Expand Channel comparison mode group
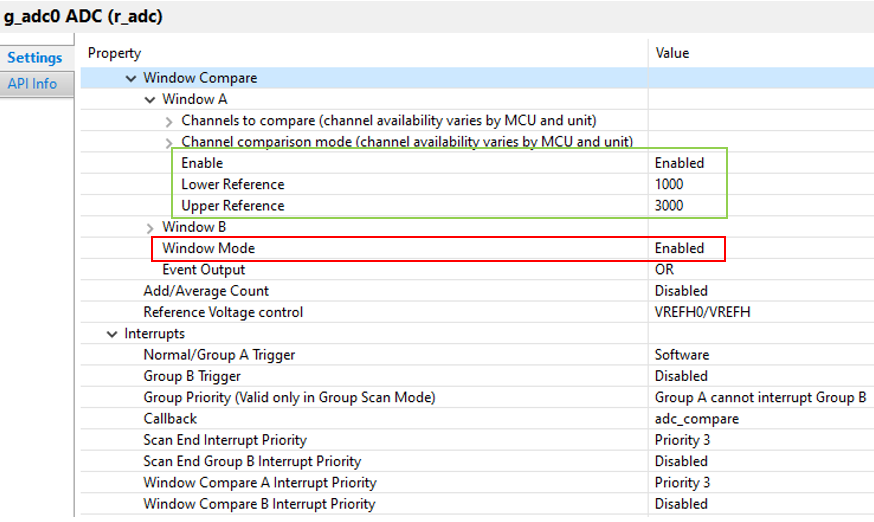 tap(169, 143)
